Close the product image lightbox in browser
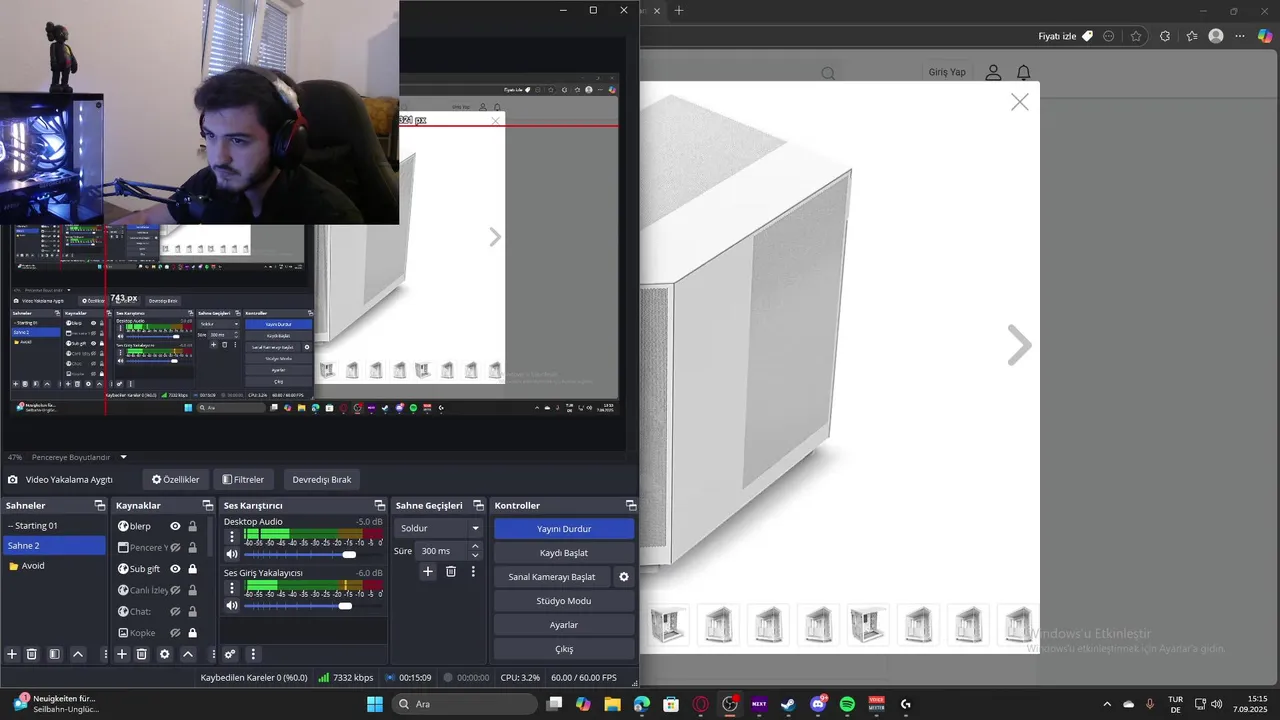 (x=1019, y=102)
